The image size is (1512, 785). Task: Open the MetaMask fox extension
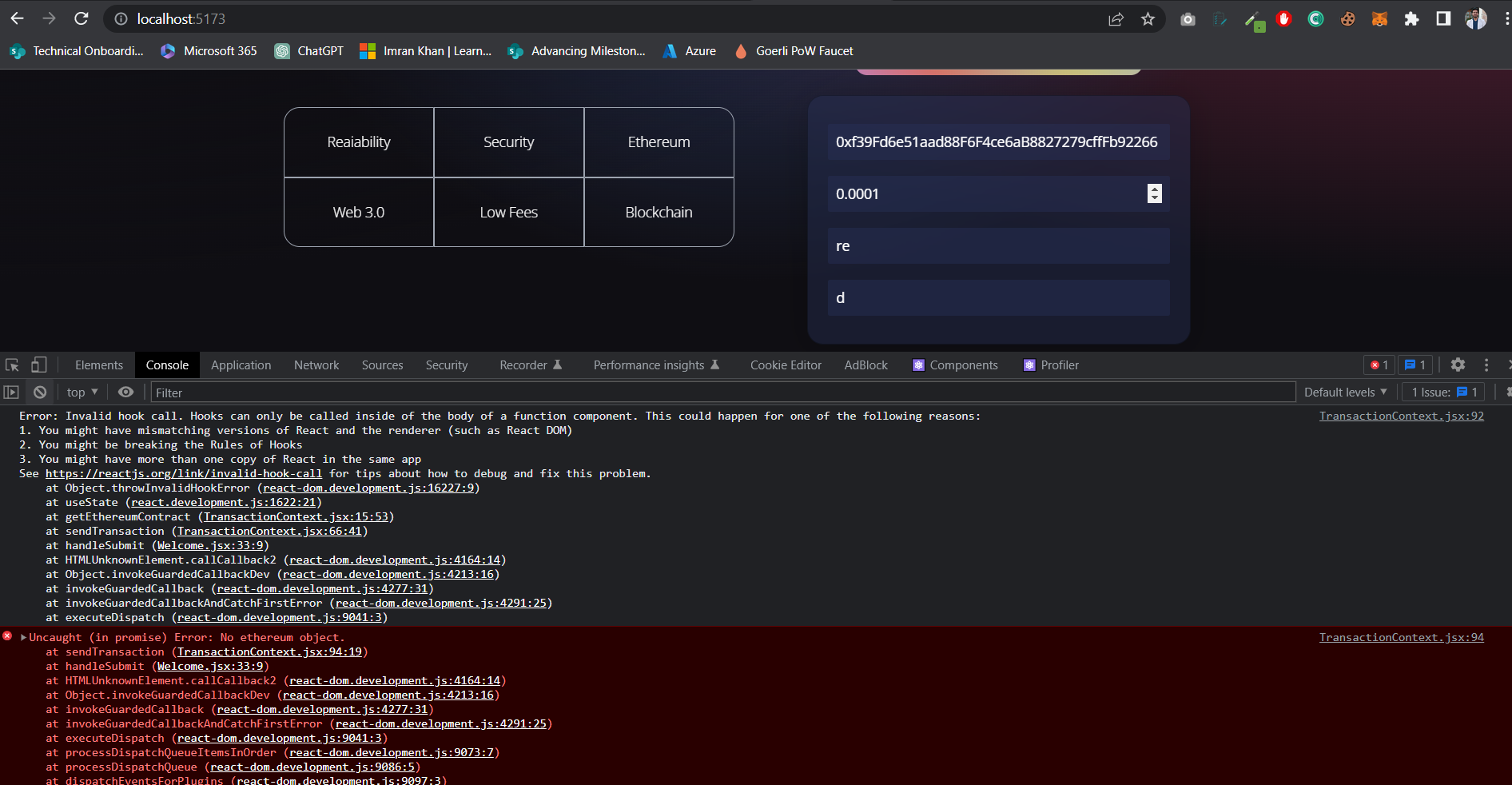pyautogui.click(x=1379, y=19)
